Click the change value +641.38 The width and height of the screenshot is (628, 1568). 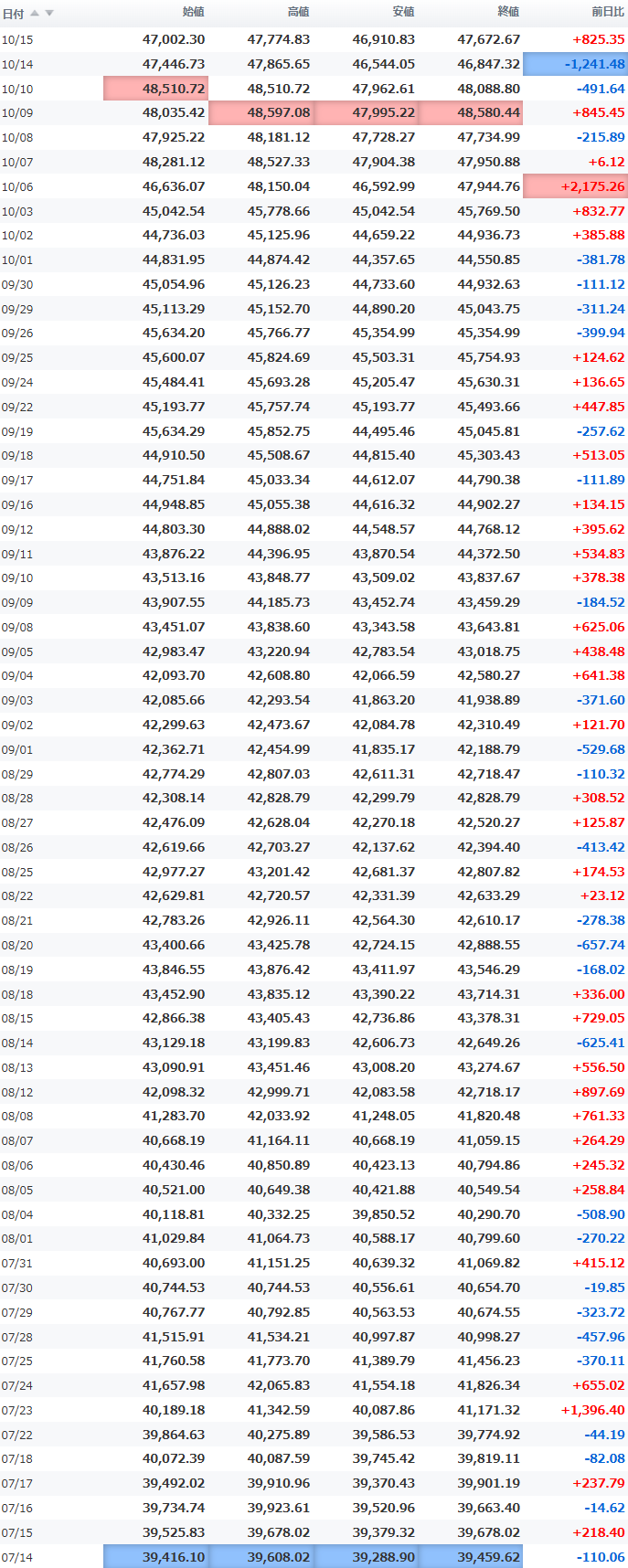(x=599, y=675)
